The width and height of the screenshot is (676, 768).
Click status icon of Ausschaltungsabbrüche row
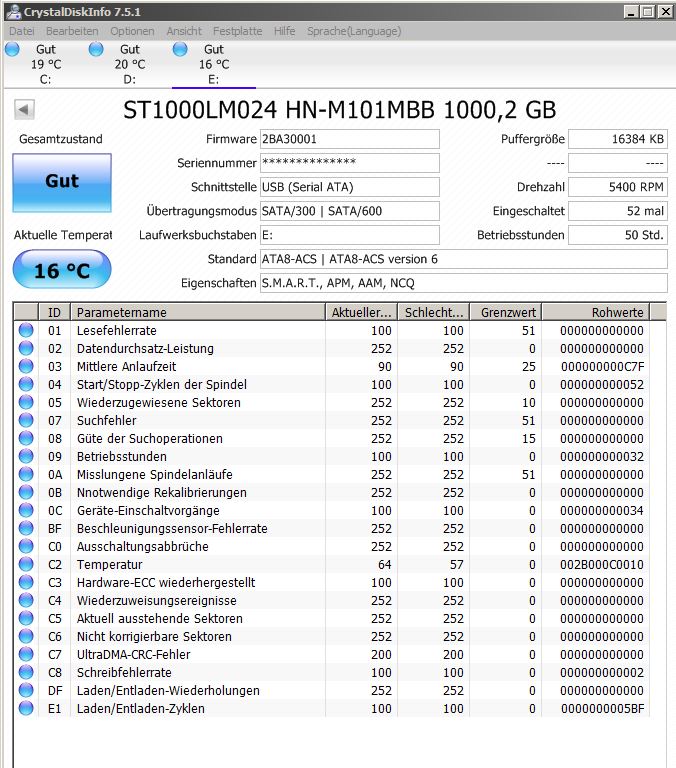point(26,547)
